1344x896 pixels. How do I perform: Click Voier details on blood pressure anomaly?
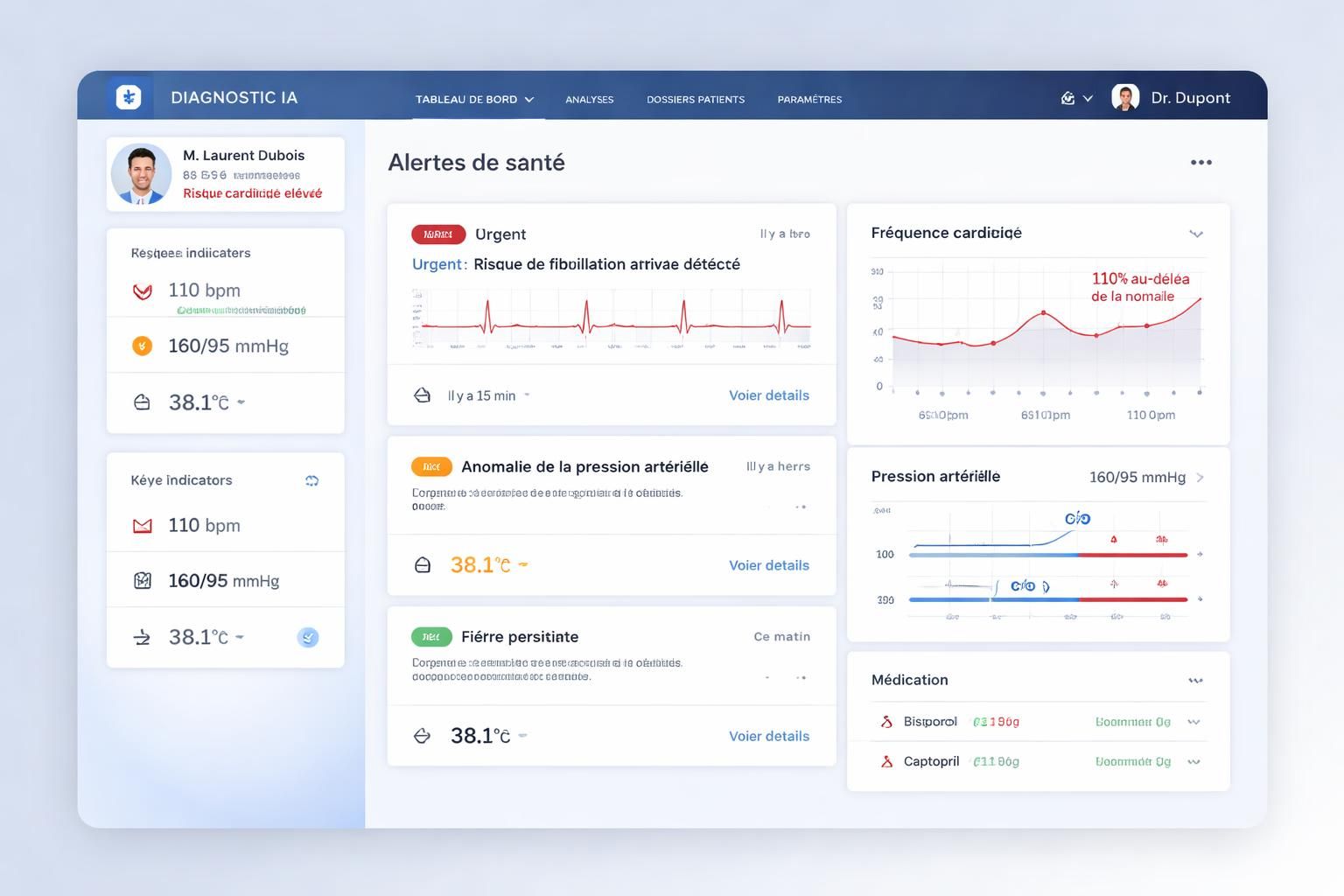[x=769, y=565]
